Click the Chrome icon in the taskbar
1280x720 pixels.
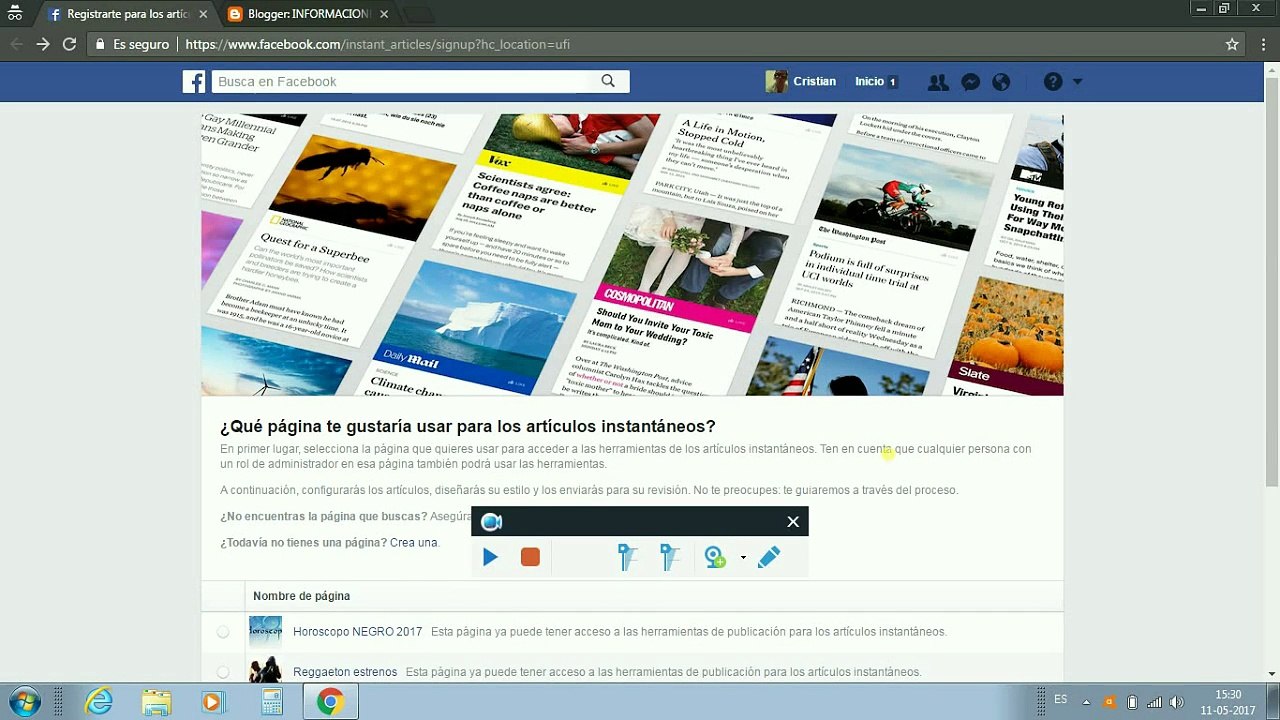(x=330, y=702)
